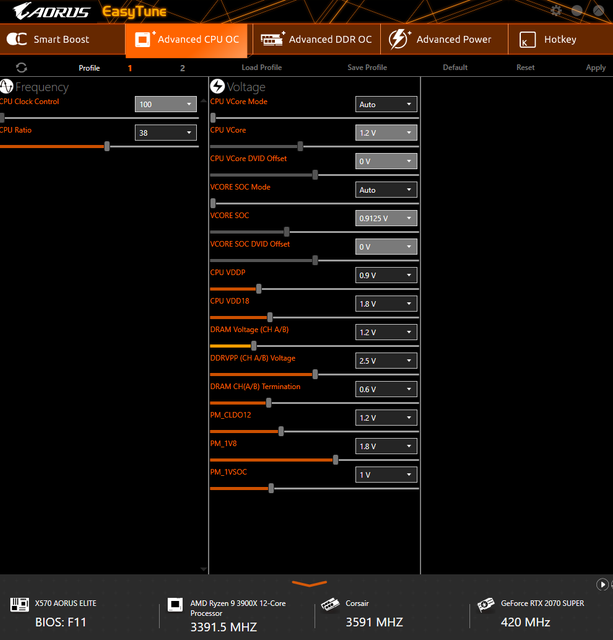Click the BIOS: F11 text
Image resolution: width=613 pixels, height=640 pixels.
(x=61, y=622)
